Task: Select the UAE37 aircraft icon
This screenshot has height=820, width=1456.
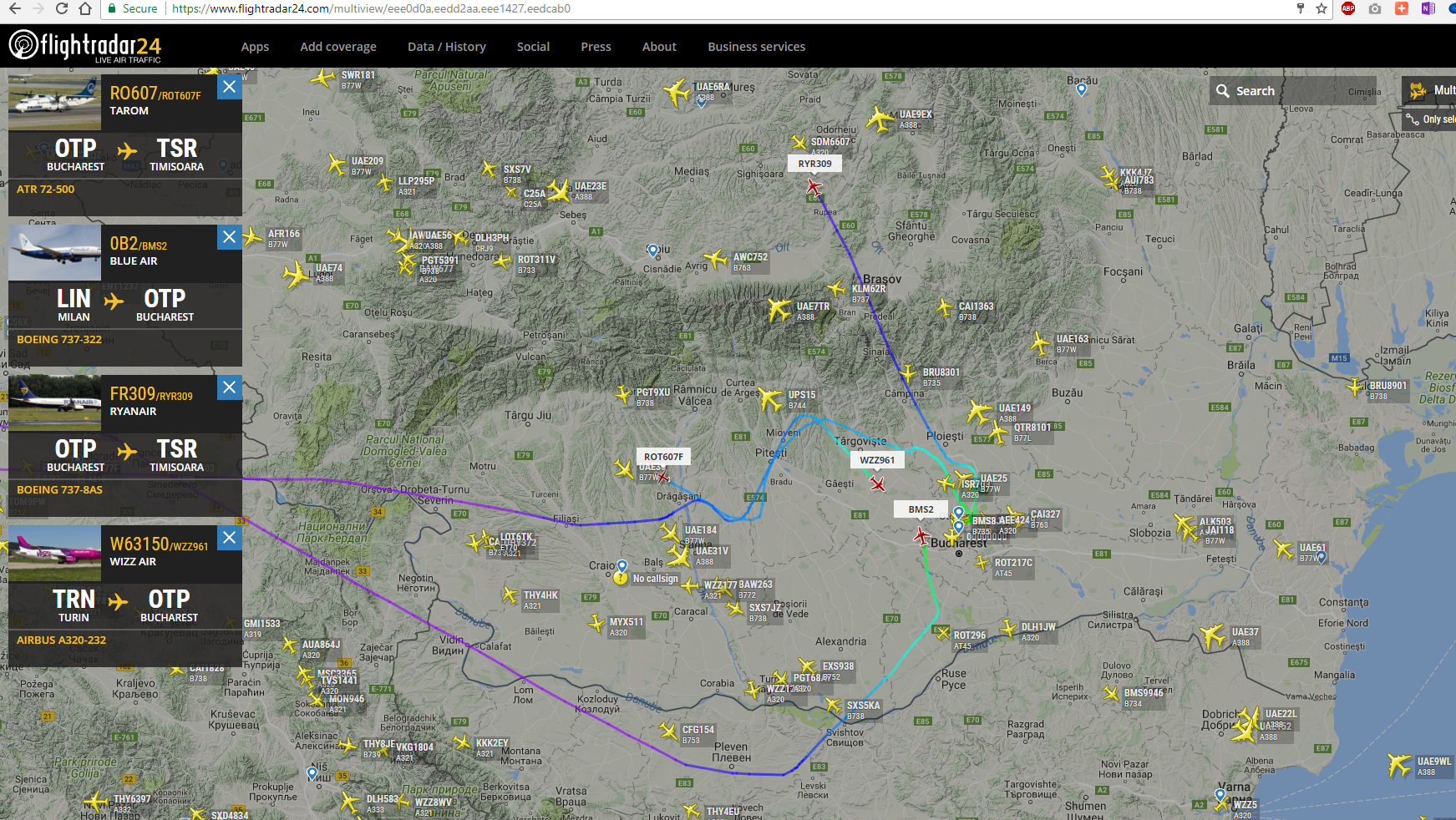Action: pyautogui.click(x=1213, y=637)
